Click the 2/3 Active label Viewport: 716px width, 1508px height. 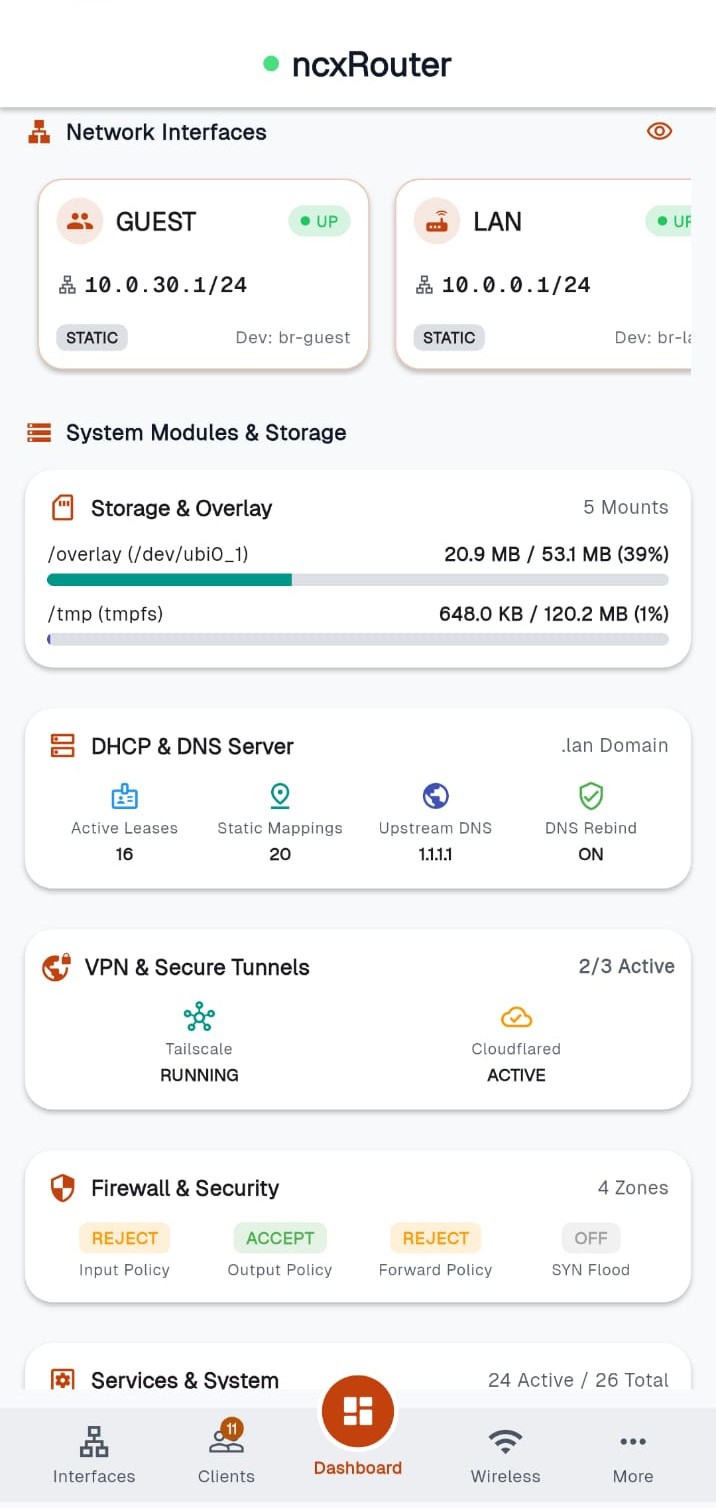coord(626,966)
